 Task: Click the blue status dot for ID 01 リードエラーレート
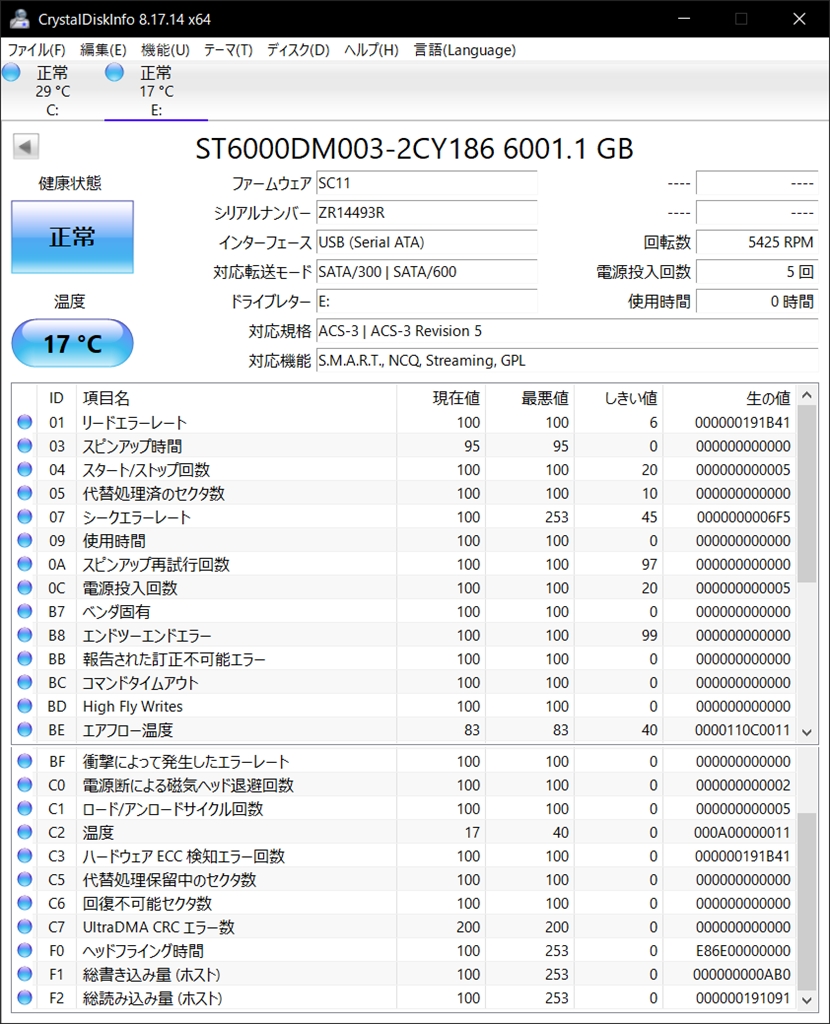[25, 422]
